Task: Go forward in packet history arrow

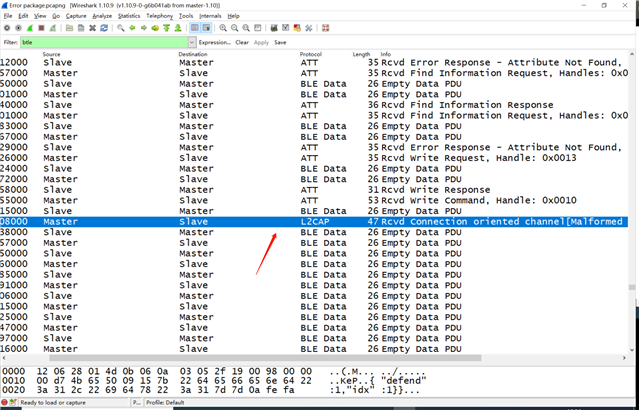Action: coord(143,28)
